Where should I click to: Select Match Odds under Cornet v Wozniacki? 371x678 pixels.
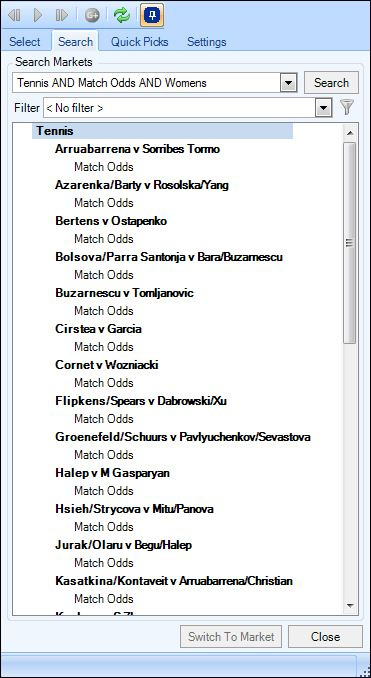[x=104, y=383]
